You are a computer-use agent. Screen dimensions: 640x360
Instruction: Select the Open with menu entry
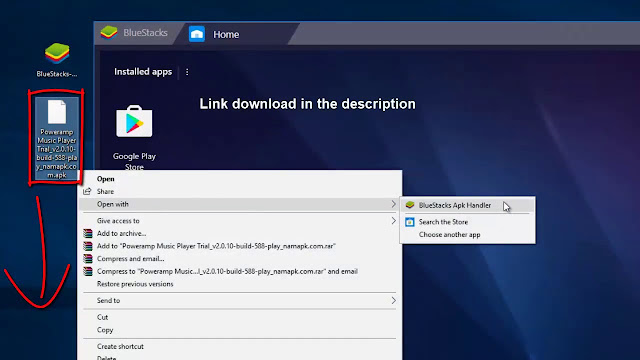point(239,204)
